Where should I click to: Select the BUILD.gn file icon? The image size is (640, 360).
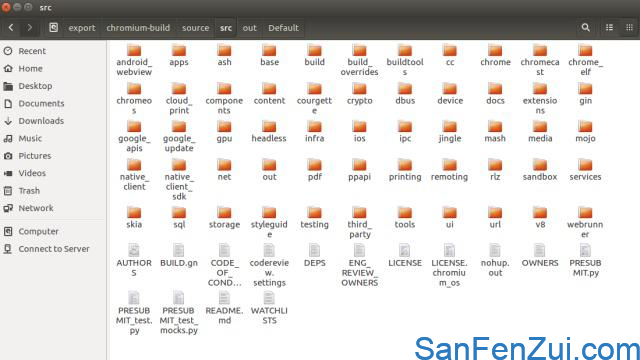179,250
